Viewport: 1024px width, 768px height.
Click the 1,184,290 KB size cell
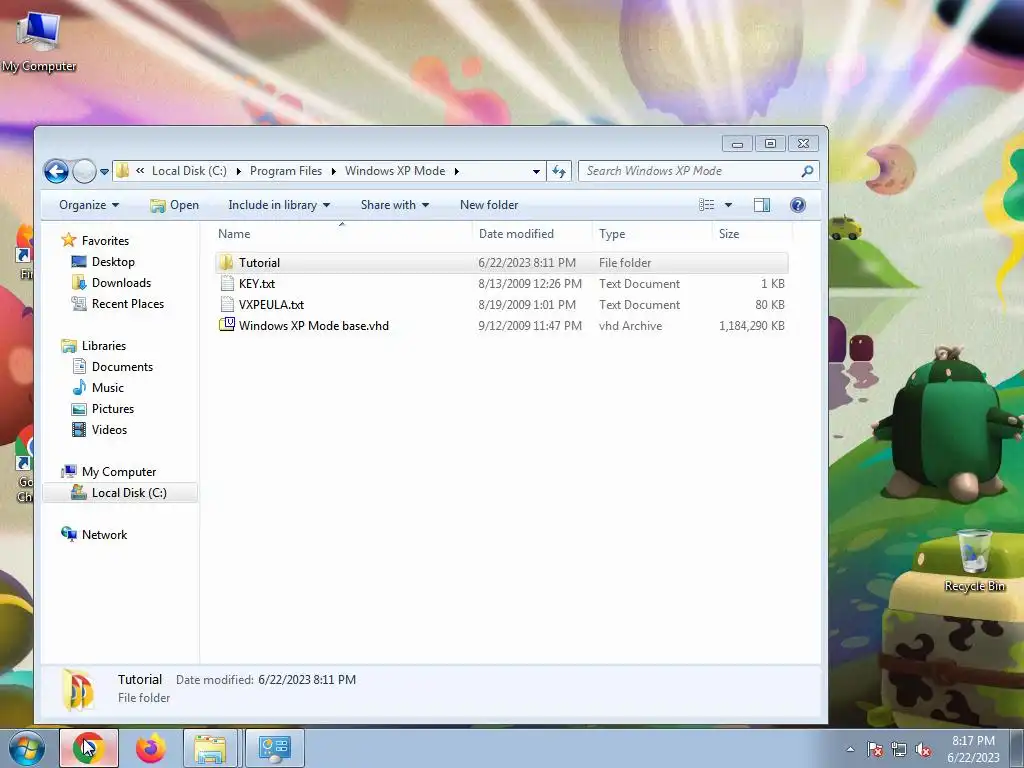click(x=752, y=325)
